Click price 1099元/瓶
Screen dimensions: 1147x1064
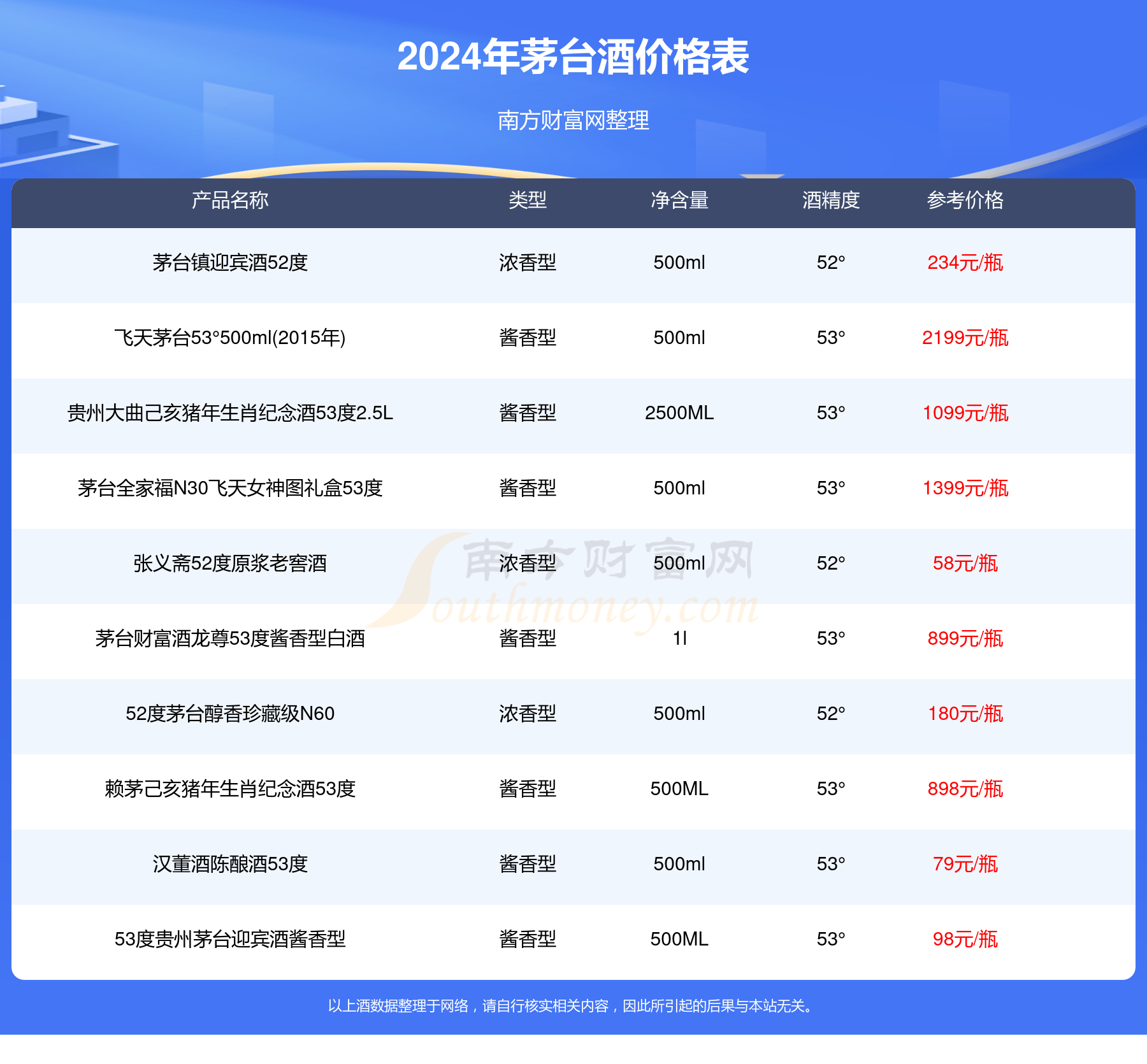[x=965, y=413]
